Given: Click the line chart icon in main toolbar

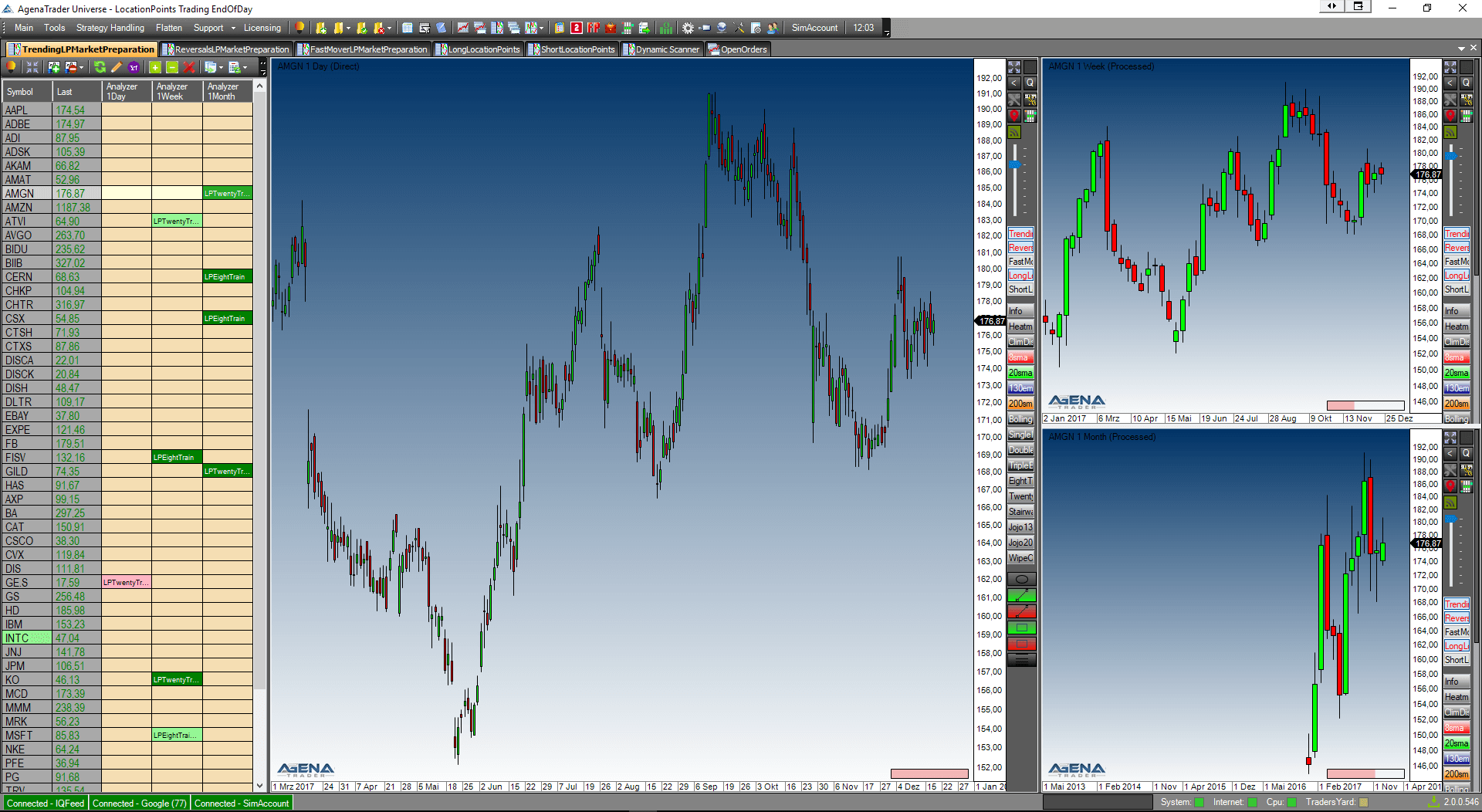Looking at the screenshot, I should (x=462, y=28).
